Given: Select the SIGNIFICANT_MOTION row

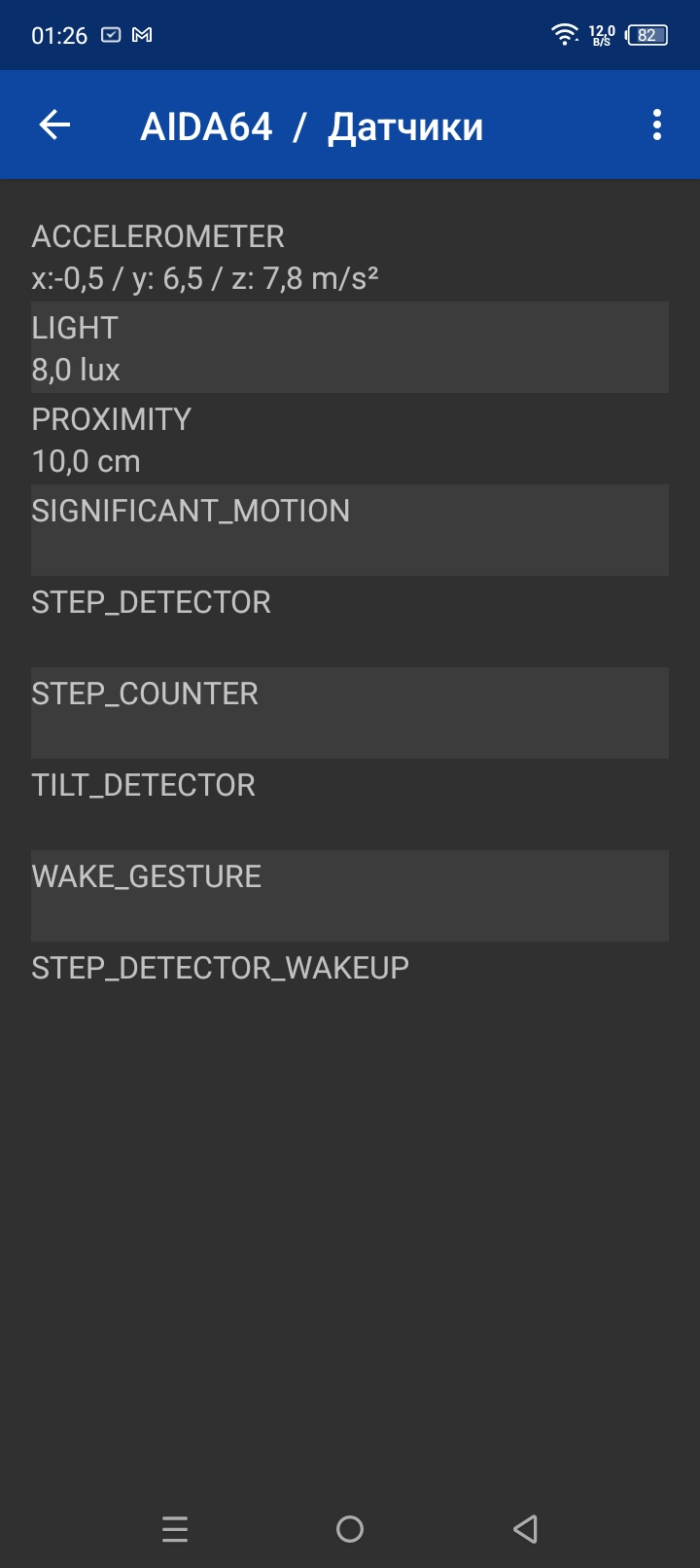Looking at the screenshot, I should click(x=350, y=530).
